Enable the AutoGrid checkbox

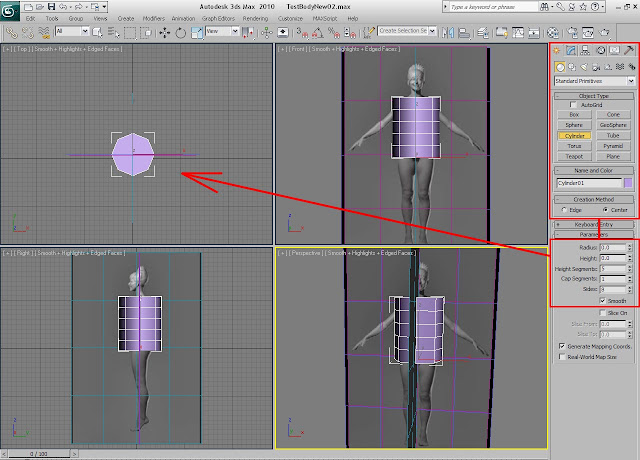pyautogui.click(x=574, y=105)
